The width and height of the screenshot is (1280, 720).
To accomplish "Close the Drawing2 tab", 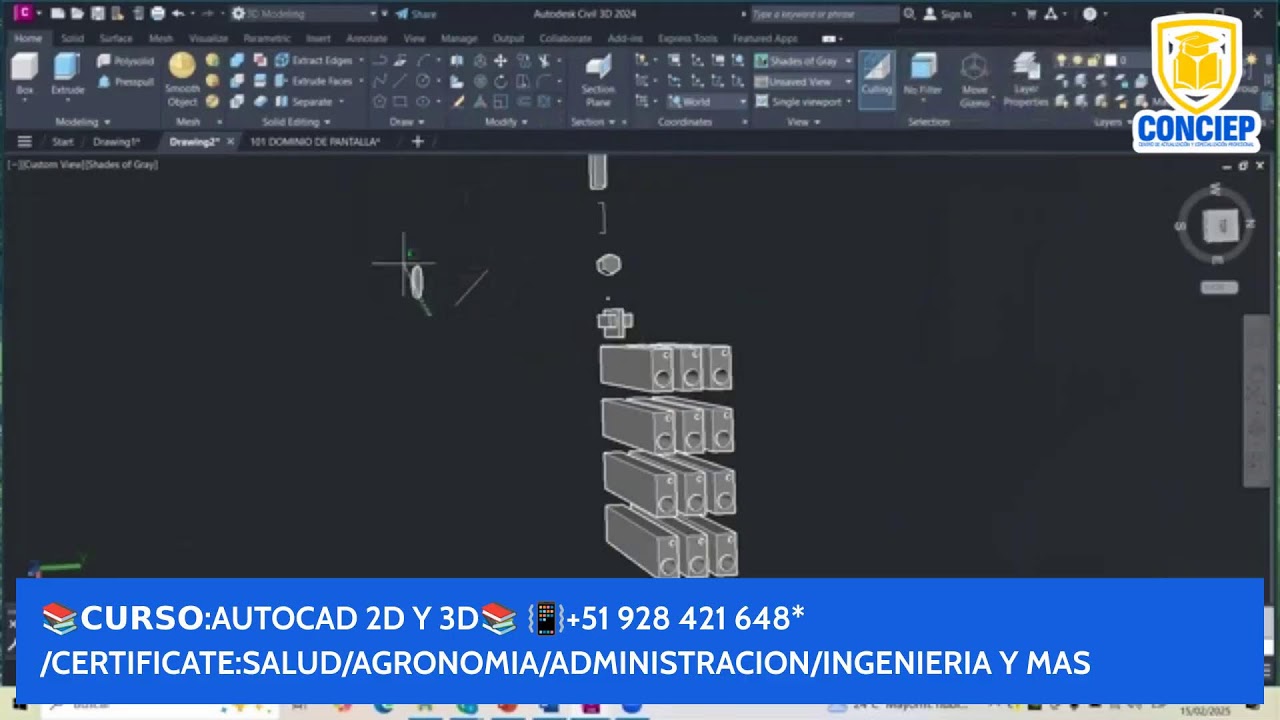I will point(230,142).
